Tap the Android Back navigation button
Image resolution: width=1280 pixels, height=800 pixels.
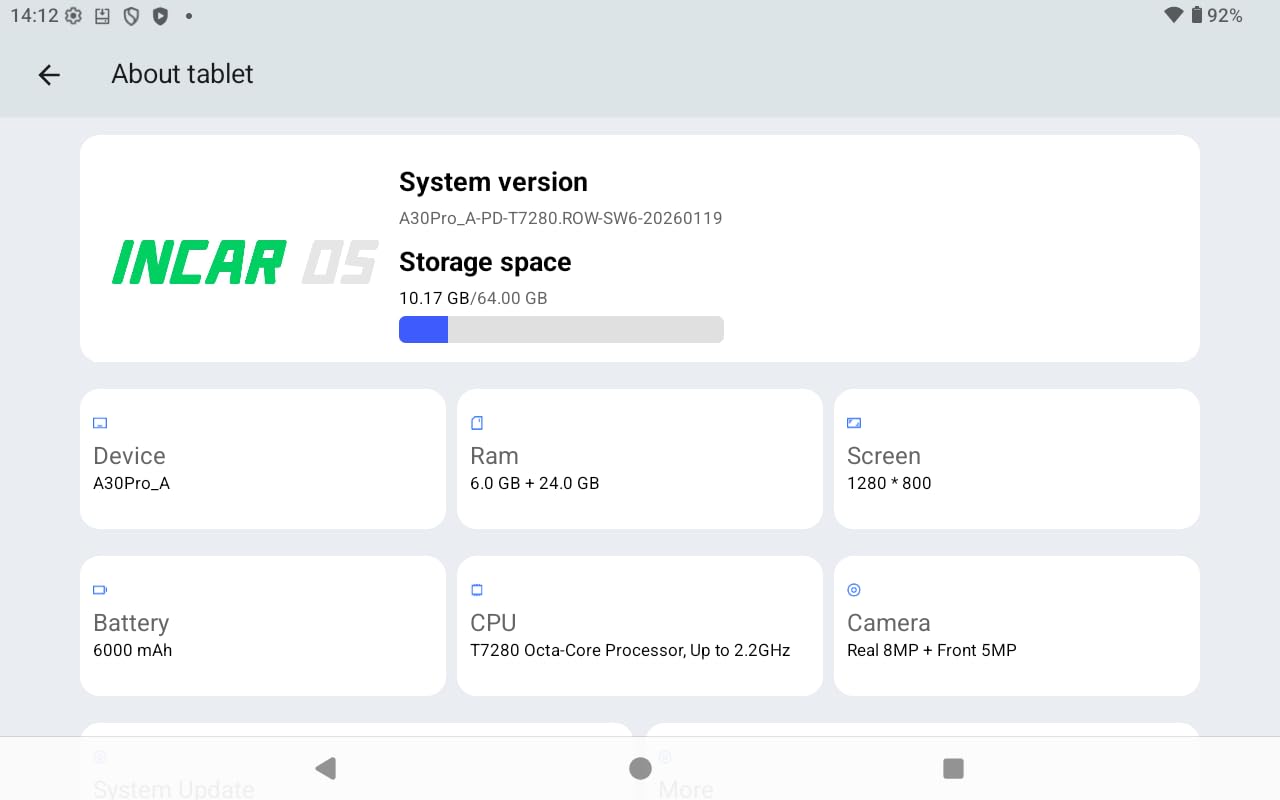click(325, 768)
